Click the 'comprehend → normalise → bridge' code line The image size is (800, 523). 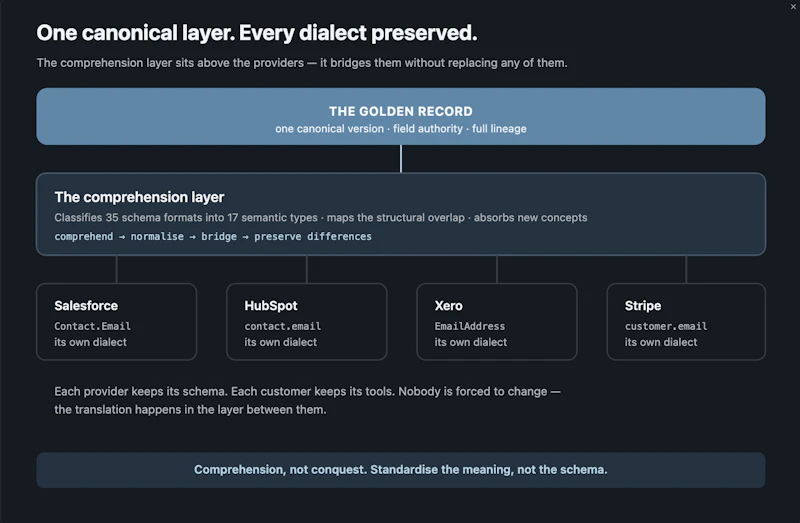tap(213, 236)
